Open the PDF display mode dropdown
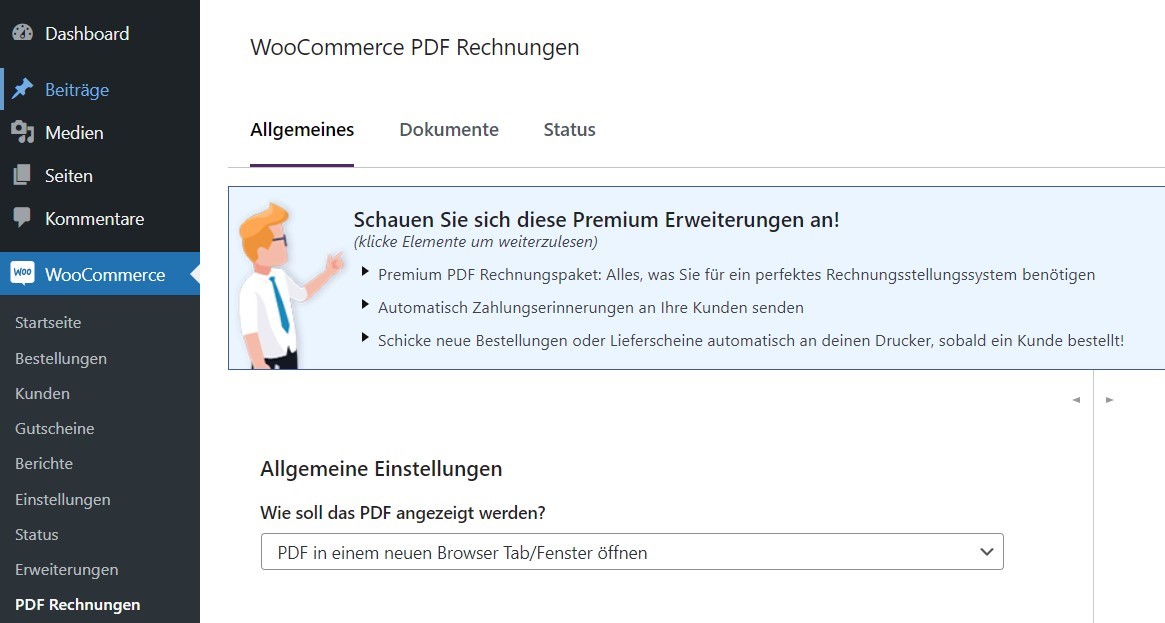 pyautogui.click(x=632, y=552)
